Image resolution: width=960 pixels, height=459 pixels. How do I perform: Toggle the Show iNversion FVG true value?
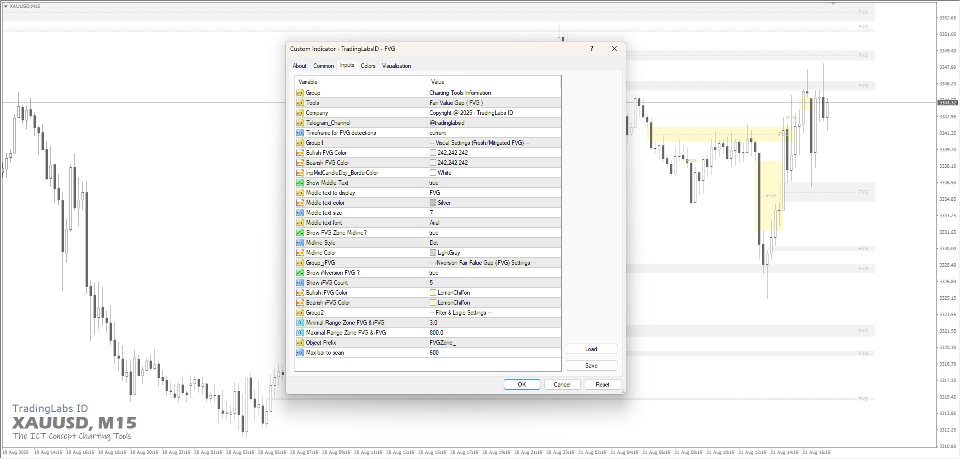[433, 272]
